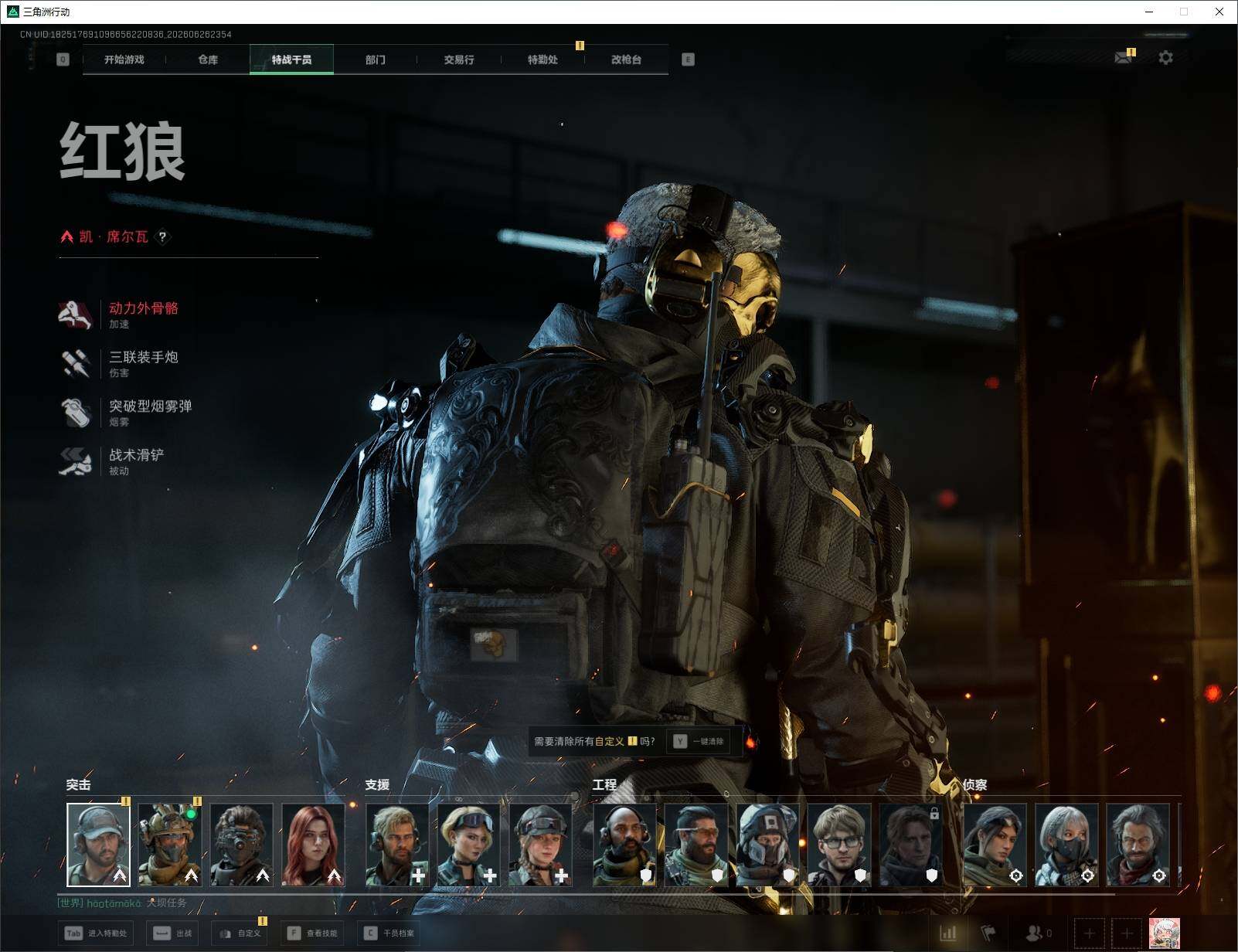Open the bar chart statistics icon
The image size is (1238, 952).
(948, 933)
